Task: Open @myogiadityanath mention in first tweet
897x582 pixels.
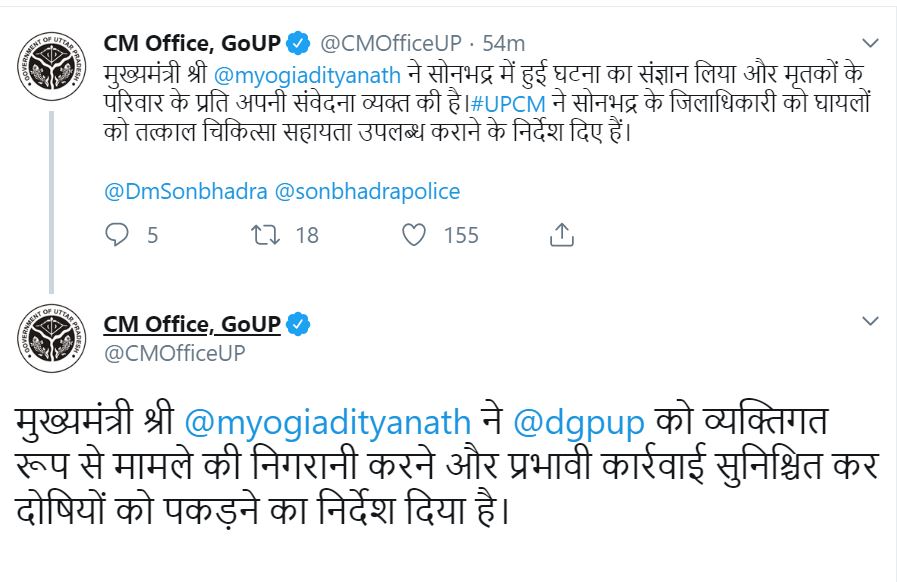Action: (x=307, y=76)
